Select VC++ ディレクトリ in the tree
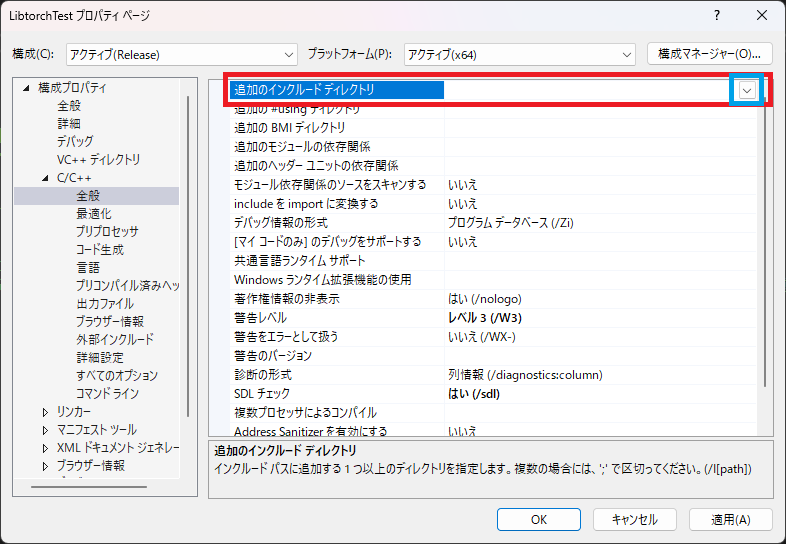 pyautogui.click(x=98, y=160)
